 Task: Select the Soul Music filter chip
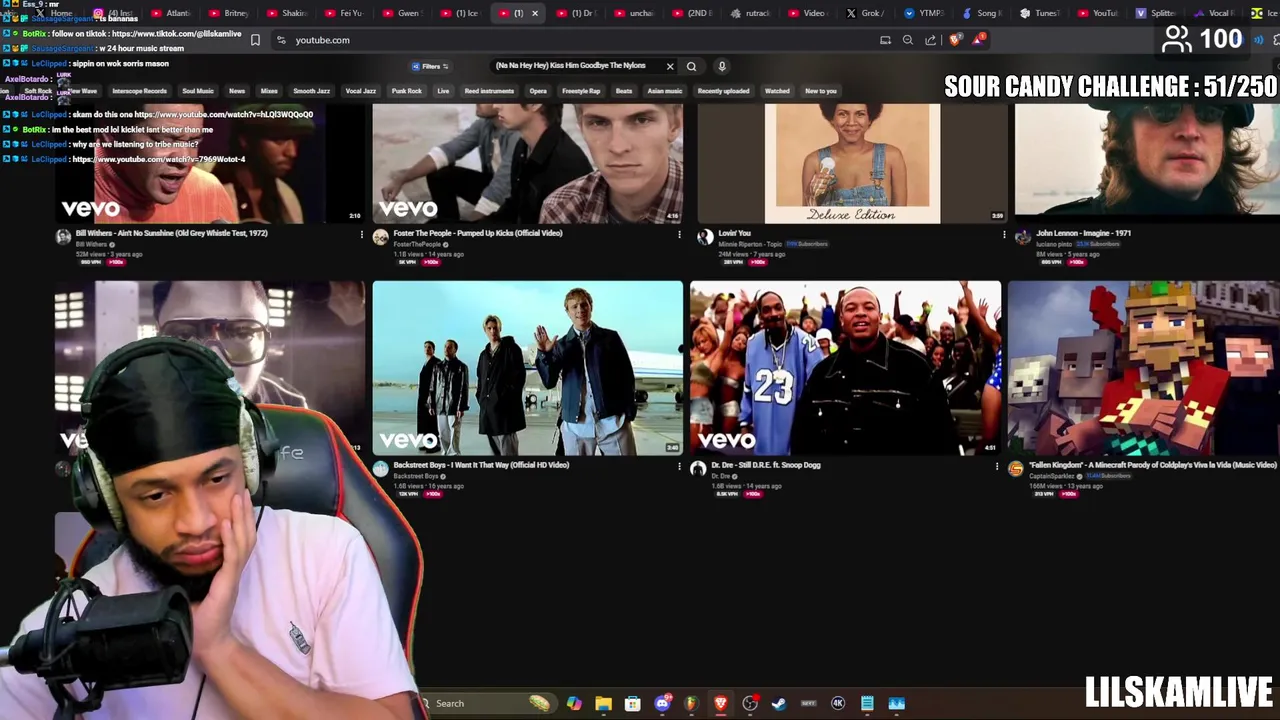coord(198,91)
